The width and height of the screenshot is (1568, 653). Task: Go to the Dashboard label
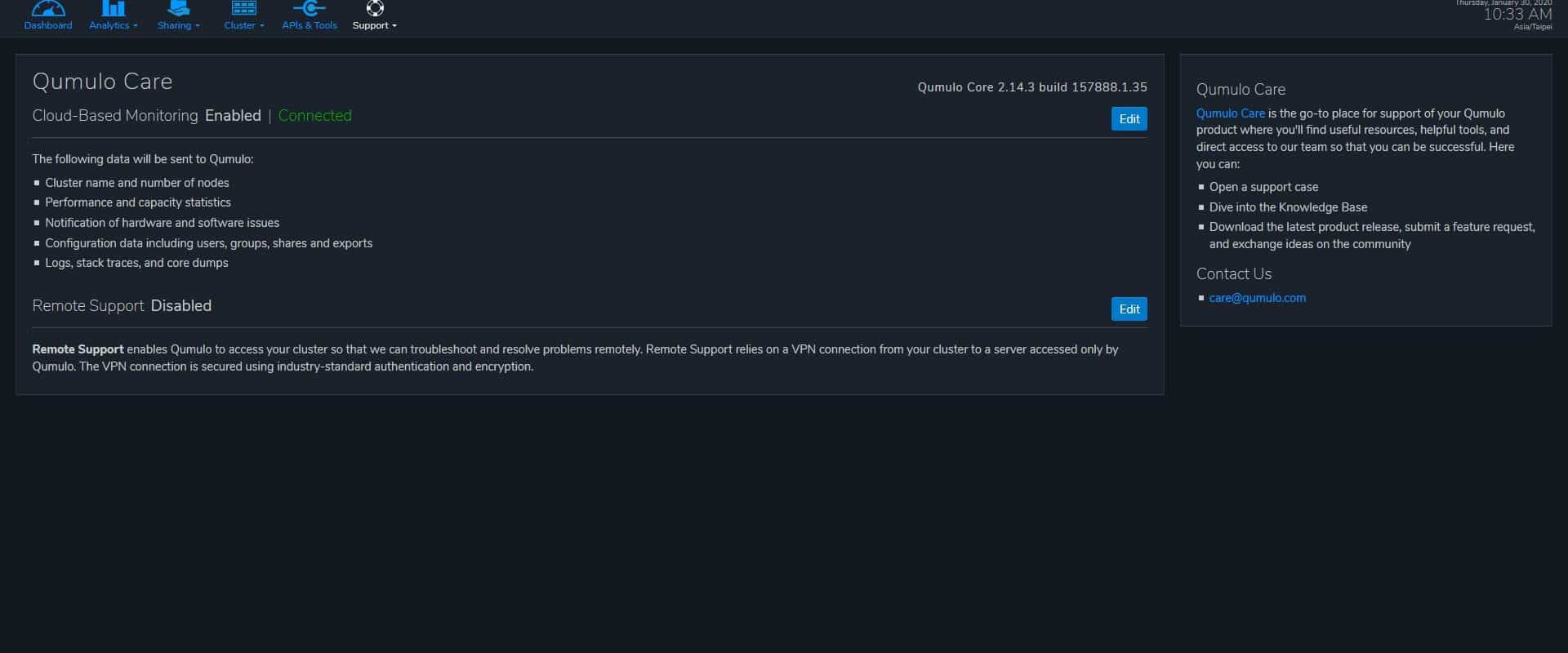(48, 25)
